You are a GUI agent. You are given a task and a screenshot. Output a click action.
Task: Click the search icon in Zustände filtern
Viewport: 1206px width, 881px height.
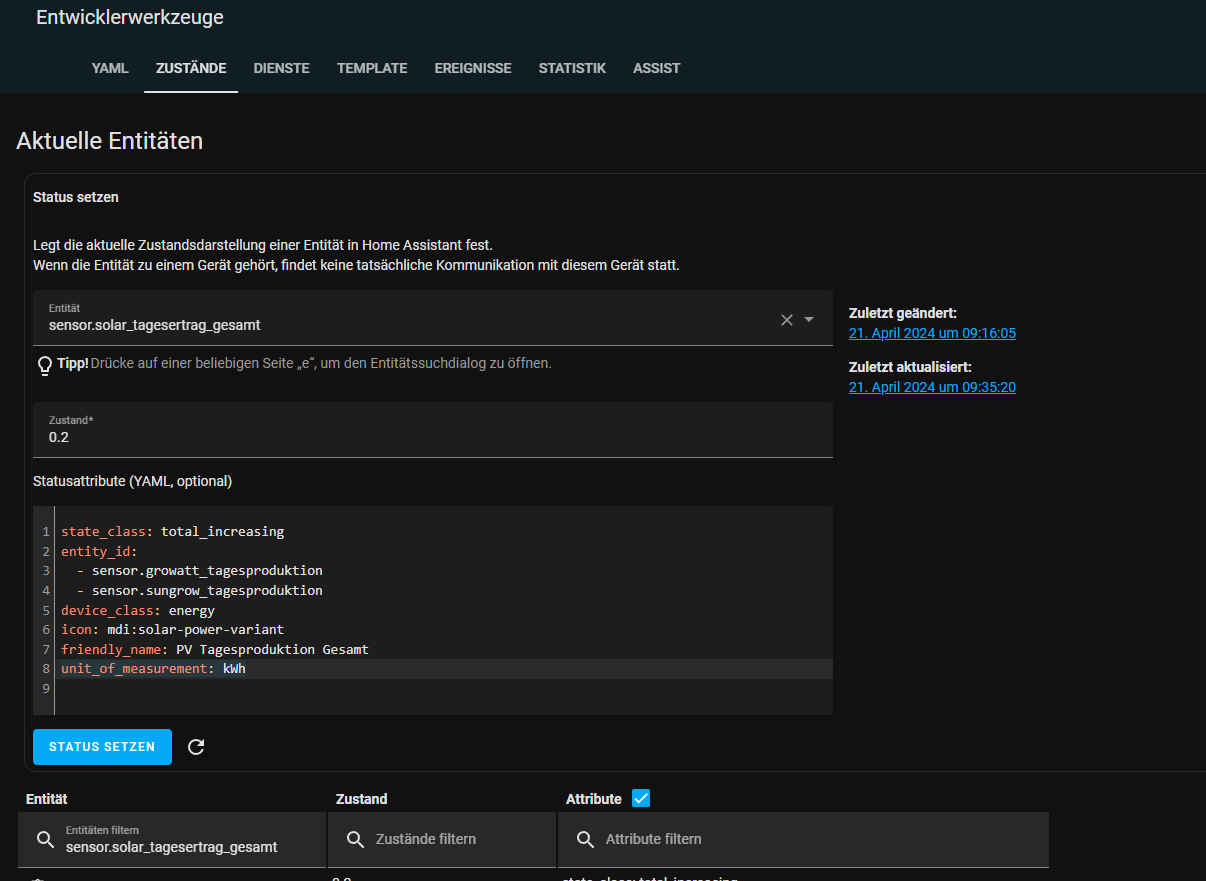pos(355,839)
